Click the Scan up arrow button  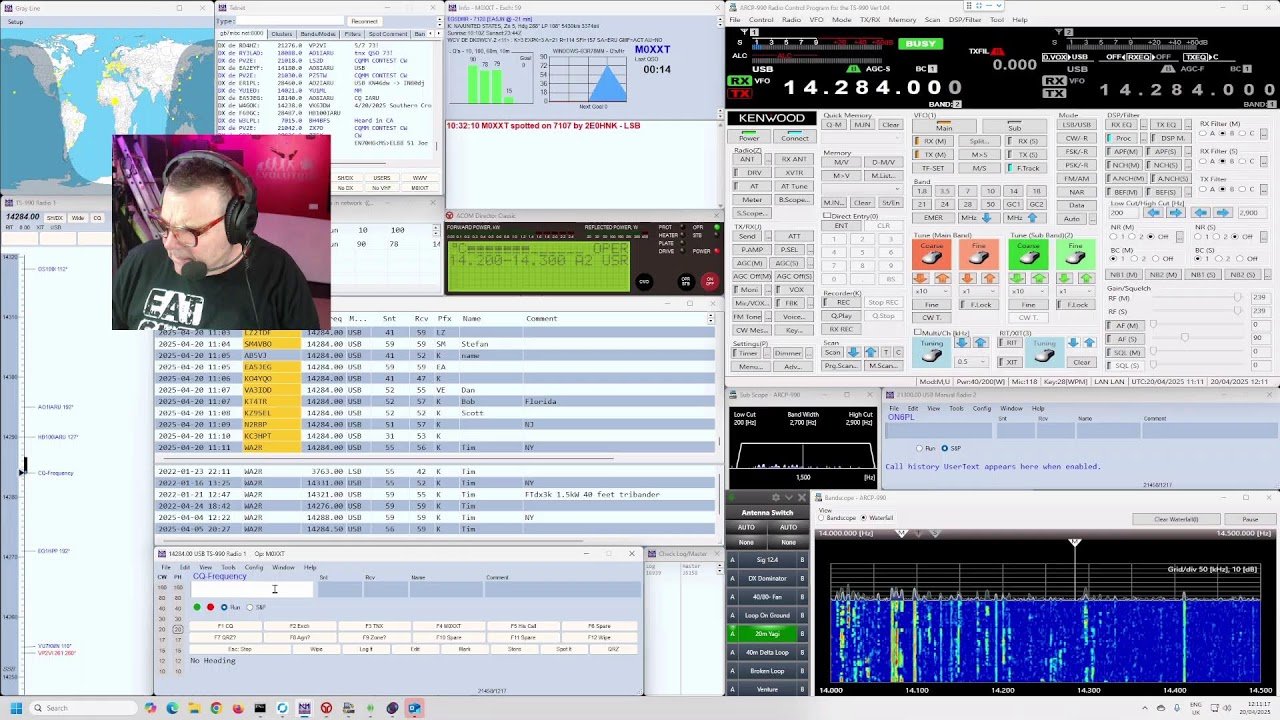pyautogui.click(x=871, y=352)
